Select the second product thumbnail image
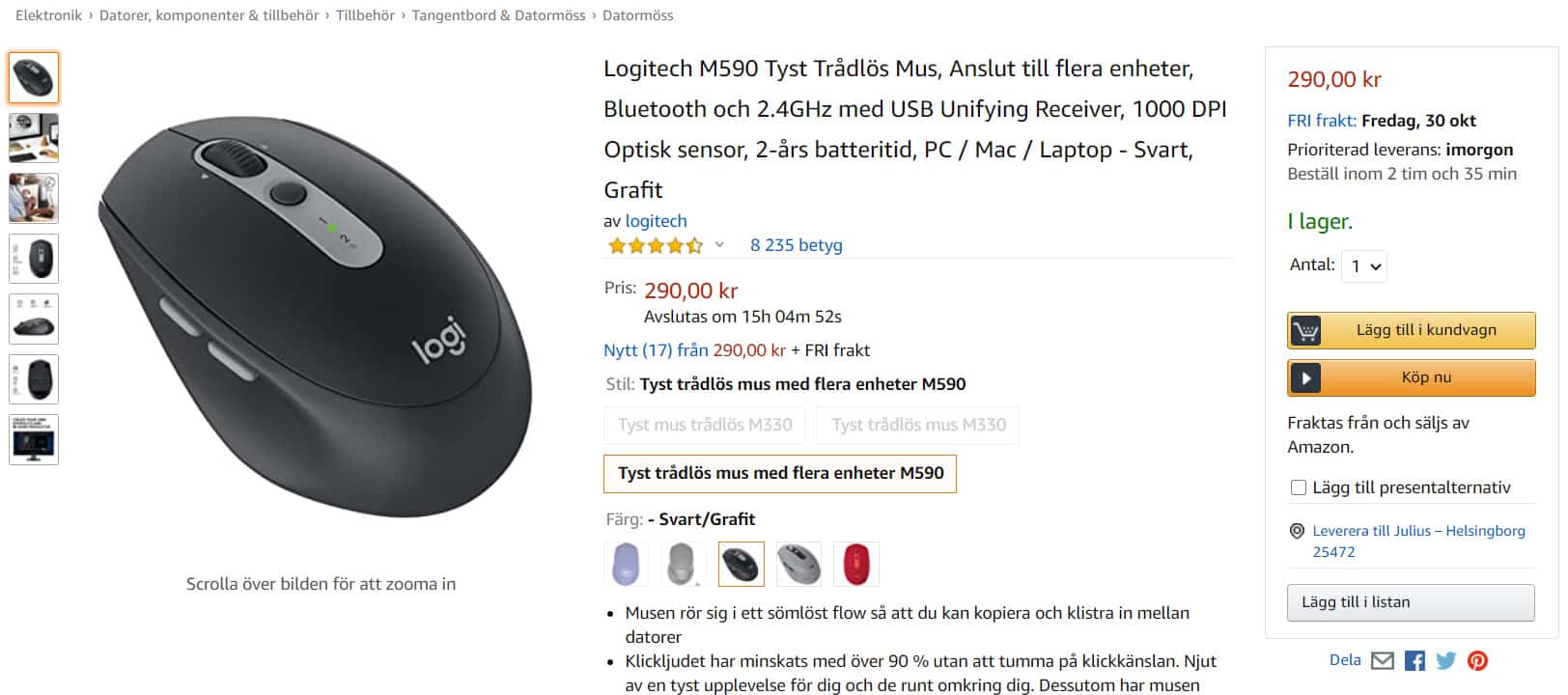Screen dimensions: 1568x695 34,138
